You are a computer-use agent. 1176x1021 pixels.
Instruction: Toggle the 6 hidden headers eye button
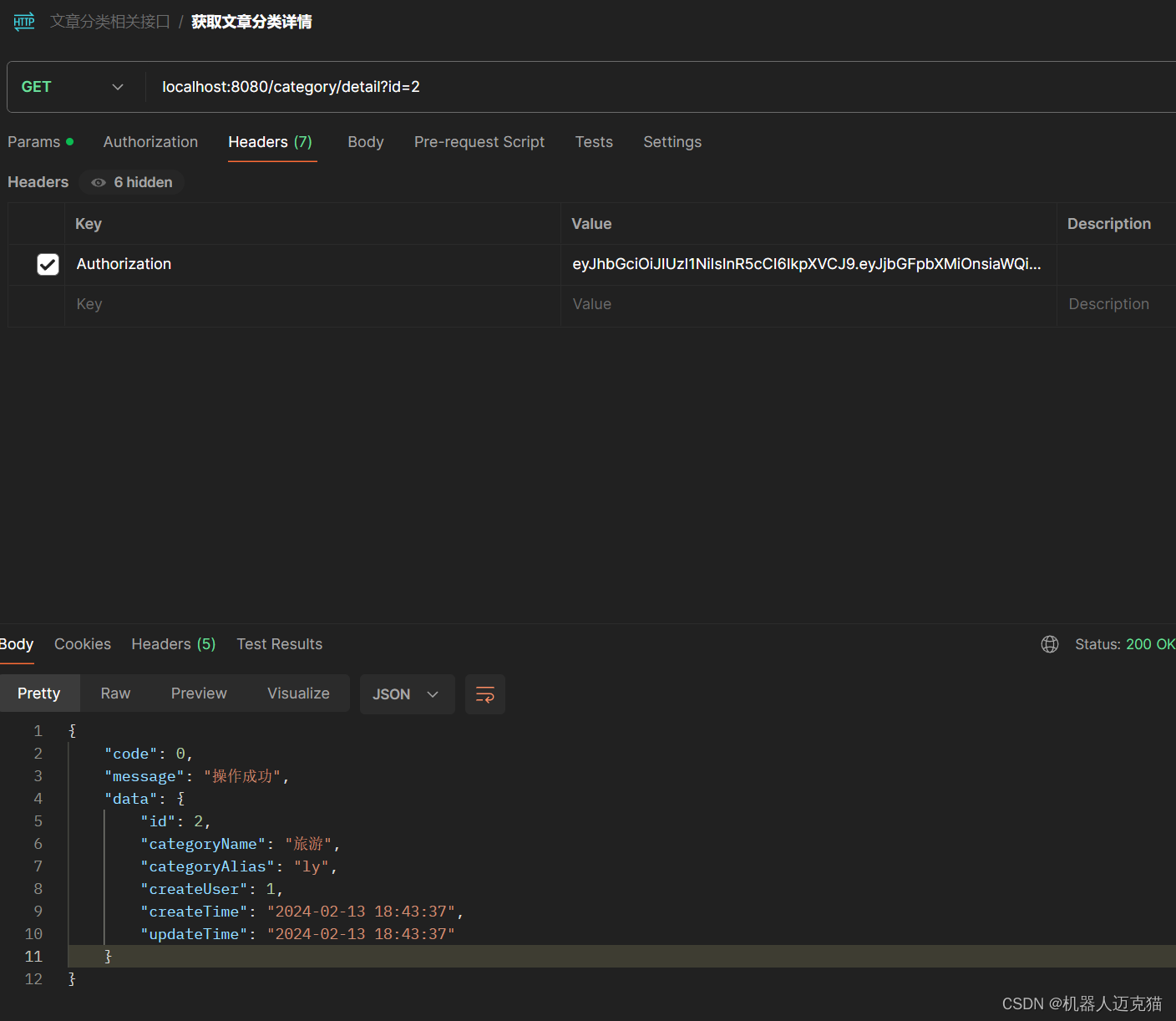click(132, 182)
